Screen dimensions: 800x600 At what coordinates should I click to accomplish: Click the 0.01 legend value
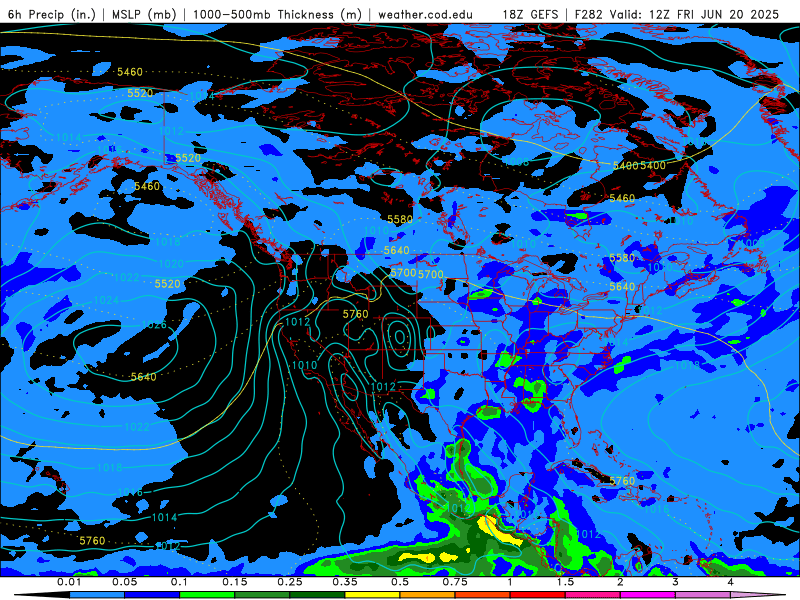pyautogui.click(x=69, y=582)
